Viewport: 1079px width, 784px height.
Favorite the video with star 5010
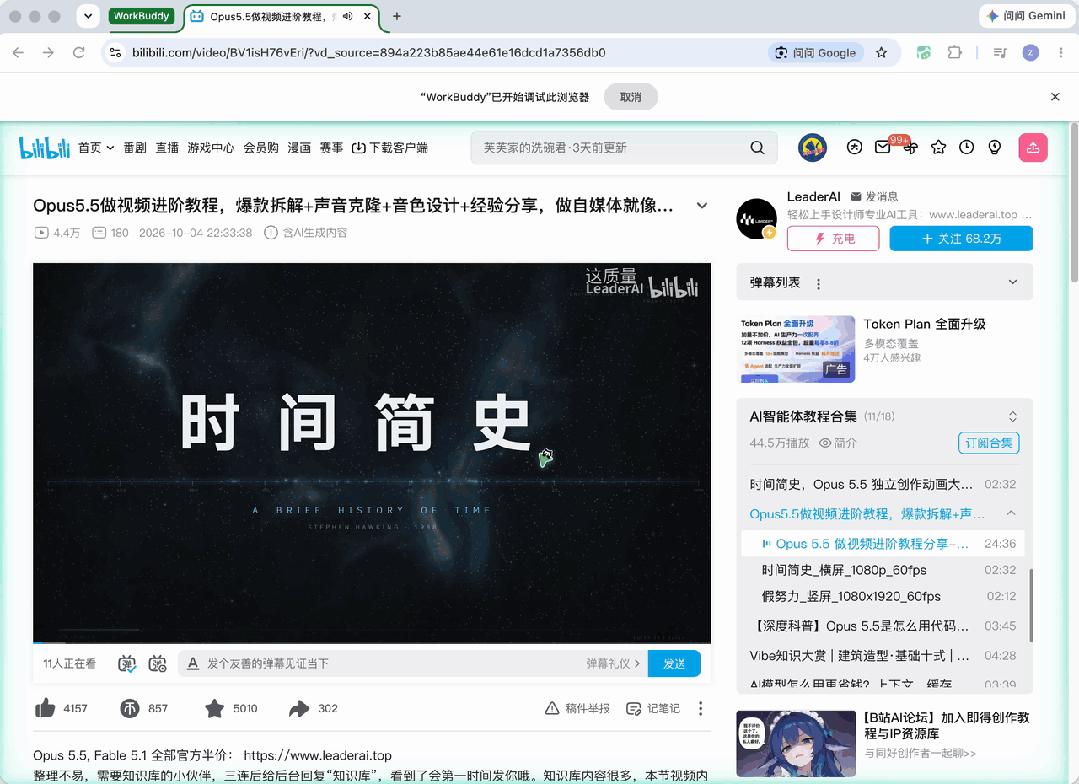click(x=214, y=708)
